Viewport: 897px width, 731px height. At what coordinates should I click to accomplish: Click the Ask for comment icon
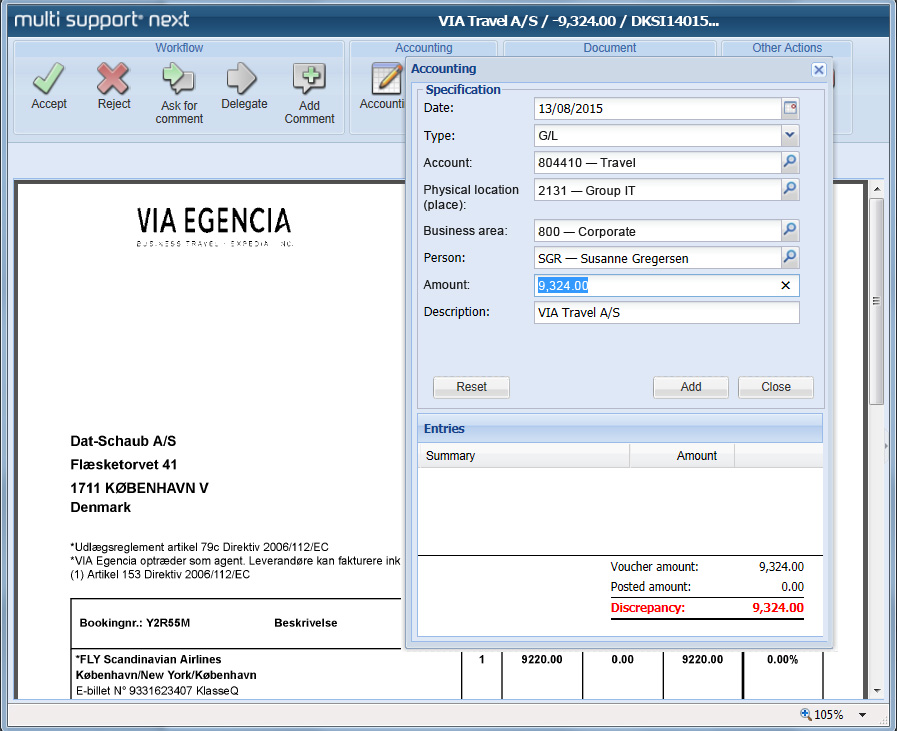point(178,79)
